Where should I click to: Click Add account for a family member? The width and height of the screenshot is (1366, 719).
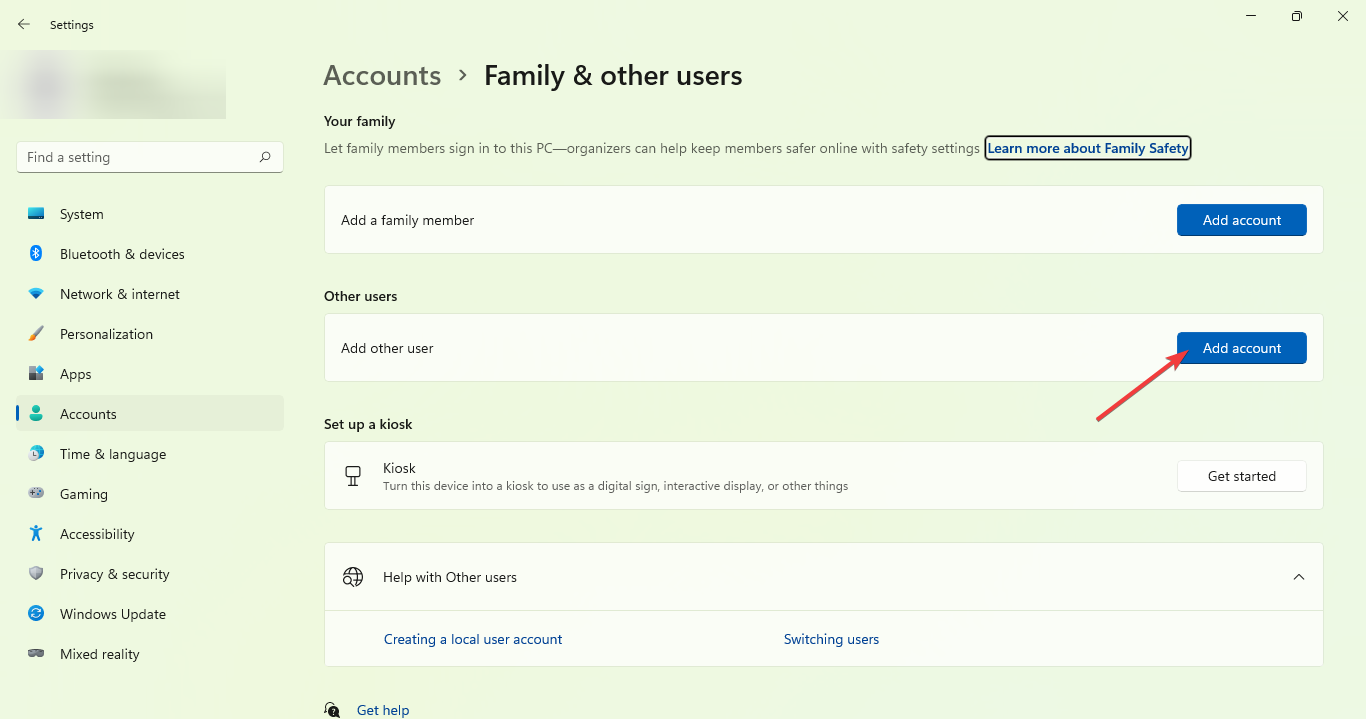coord(1242,220)
